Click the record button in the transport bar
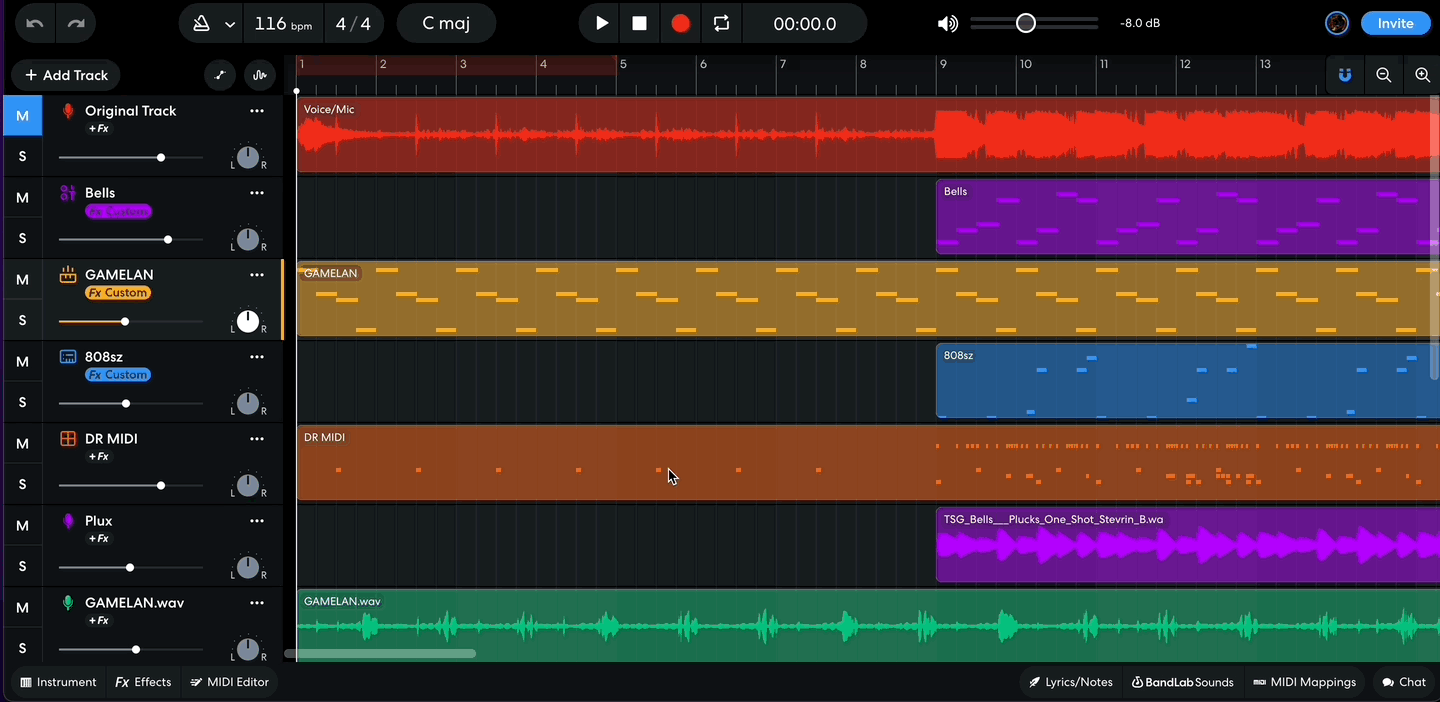The width and height of the screenshot is (1440, 702). coord(681,22)
